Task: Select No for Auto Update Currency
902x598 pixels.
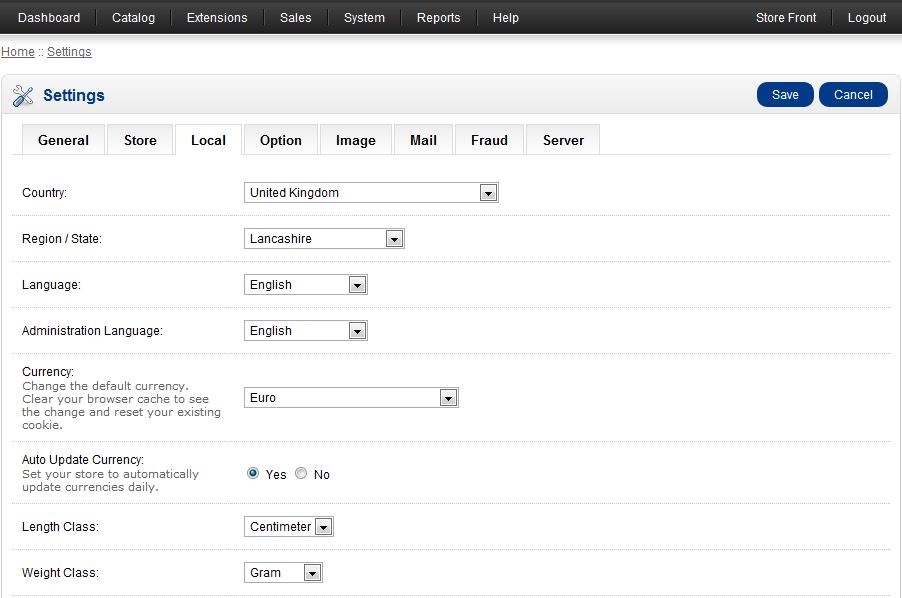Action: pos(301,473)
